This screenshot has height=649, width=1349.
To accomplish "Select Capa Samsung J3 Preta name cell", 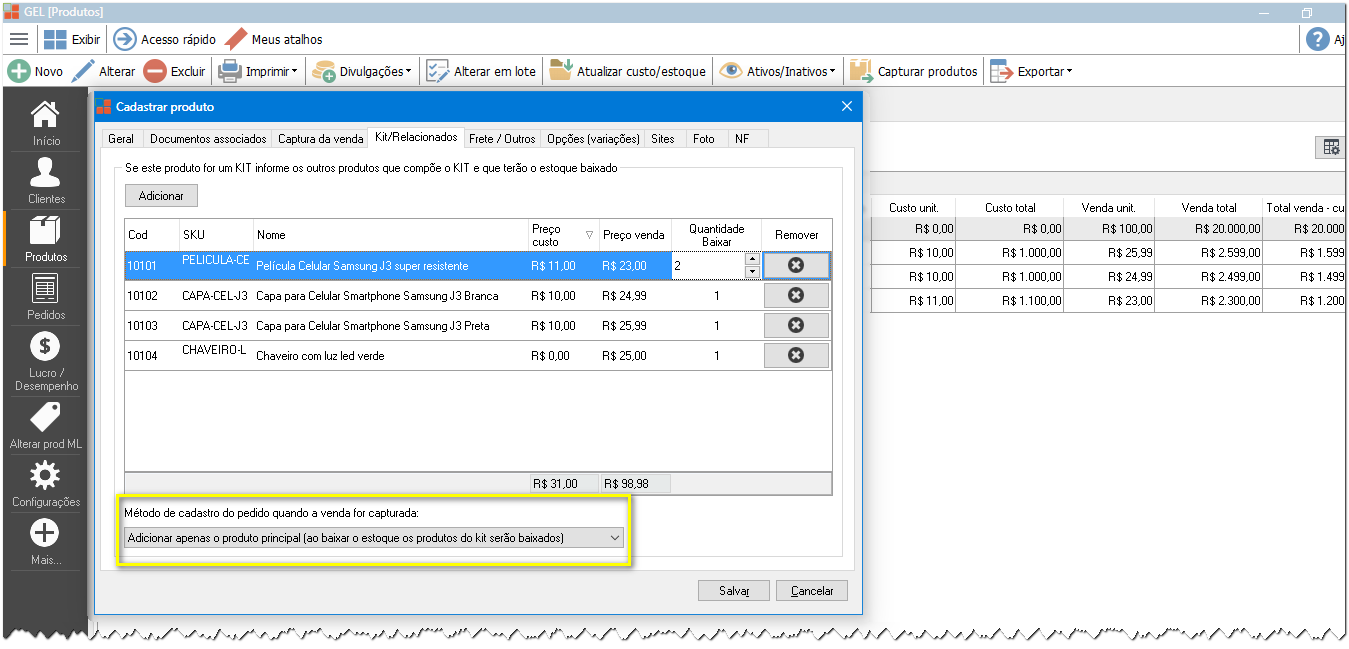I will pos(390,326).
